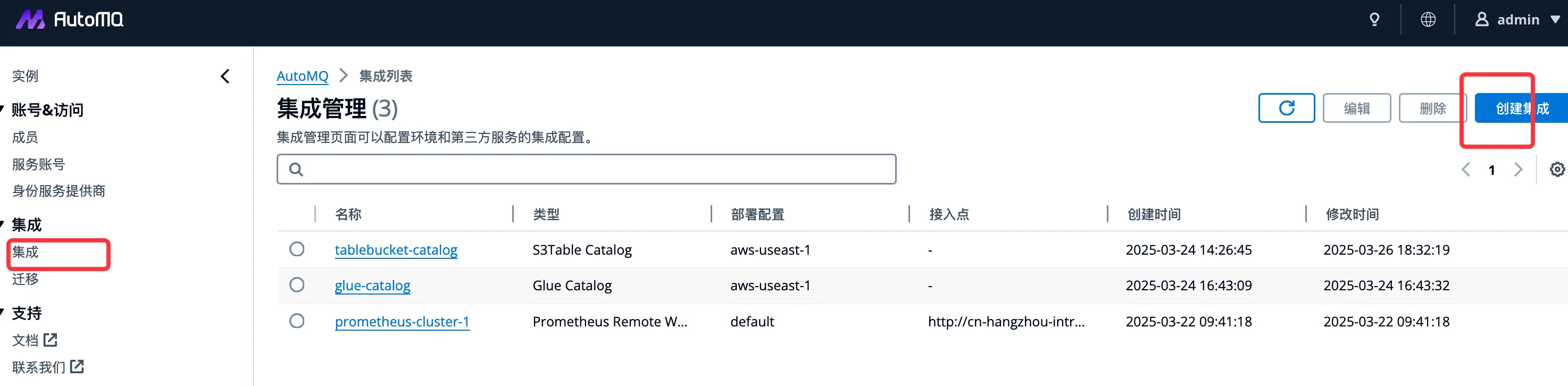The width and height of the screenshot is (1568, 386).
Task: Open 文档 link in the sidebar
Action: [25, 340]
